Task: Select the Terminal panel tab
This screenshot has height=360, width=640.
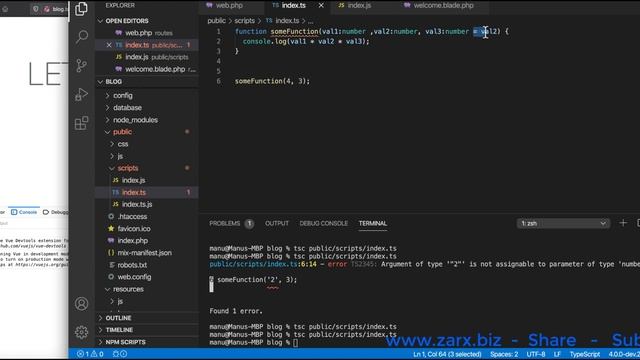Action: (373, 223)
